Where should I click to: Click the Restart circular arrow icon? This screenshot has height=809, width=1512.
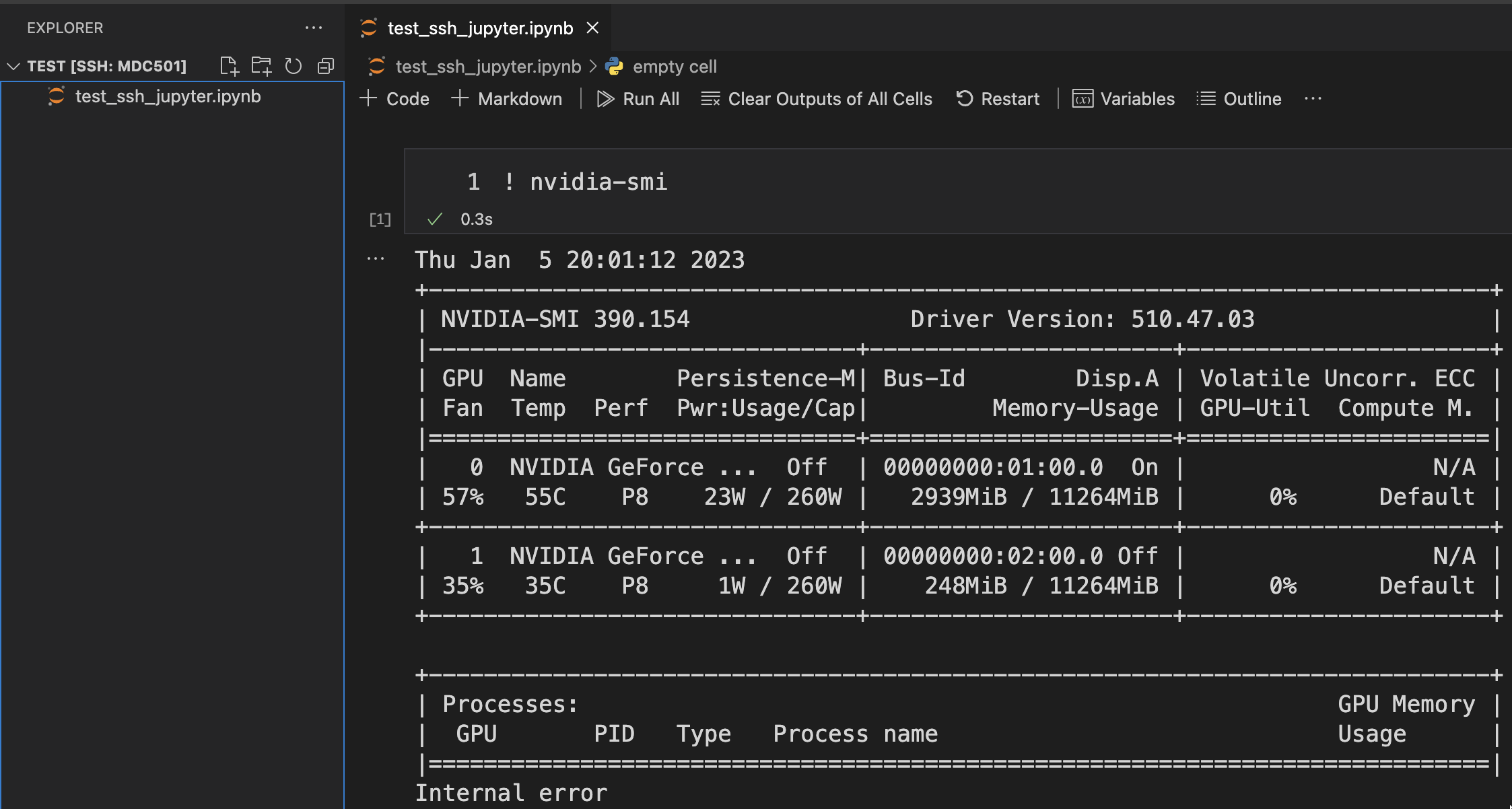(x=965, y=98)
